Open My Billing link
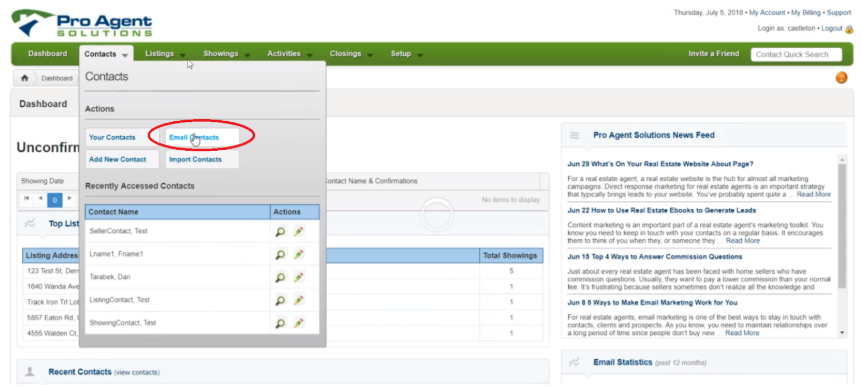 (x=805, y=13)
